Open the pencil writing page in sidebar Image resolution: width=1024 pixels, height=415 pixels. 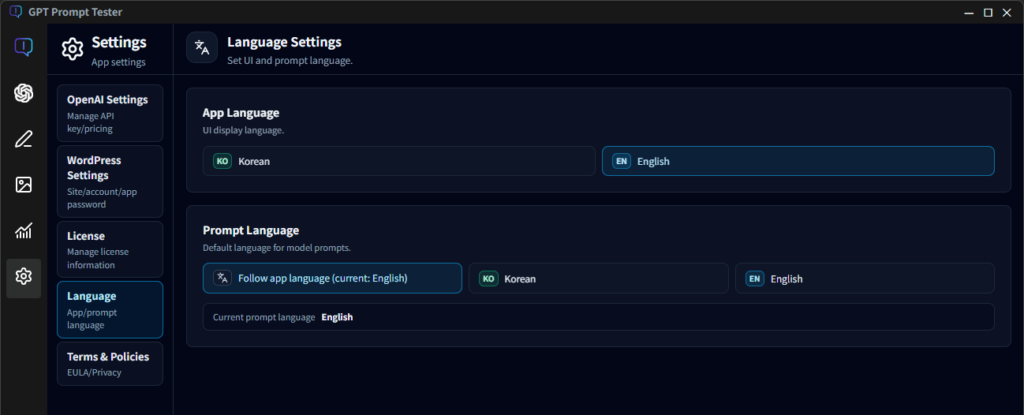pos(24,139)
